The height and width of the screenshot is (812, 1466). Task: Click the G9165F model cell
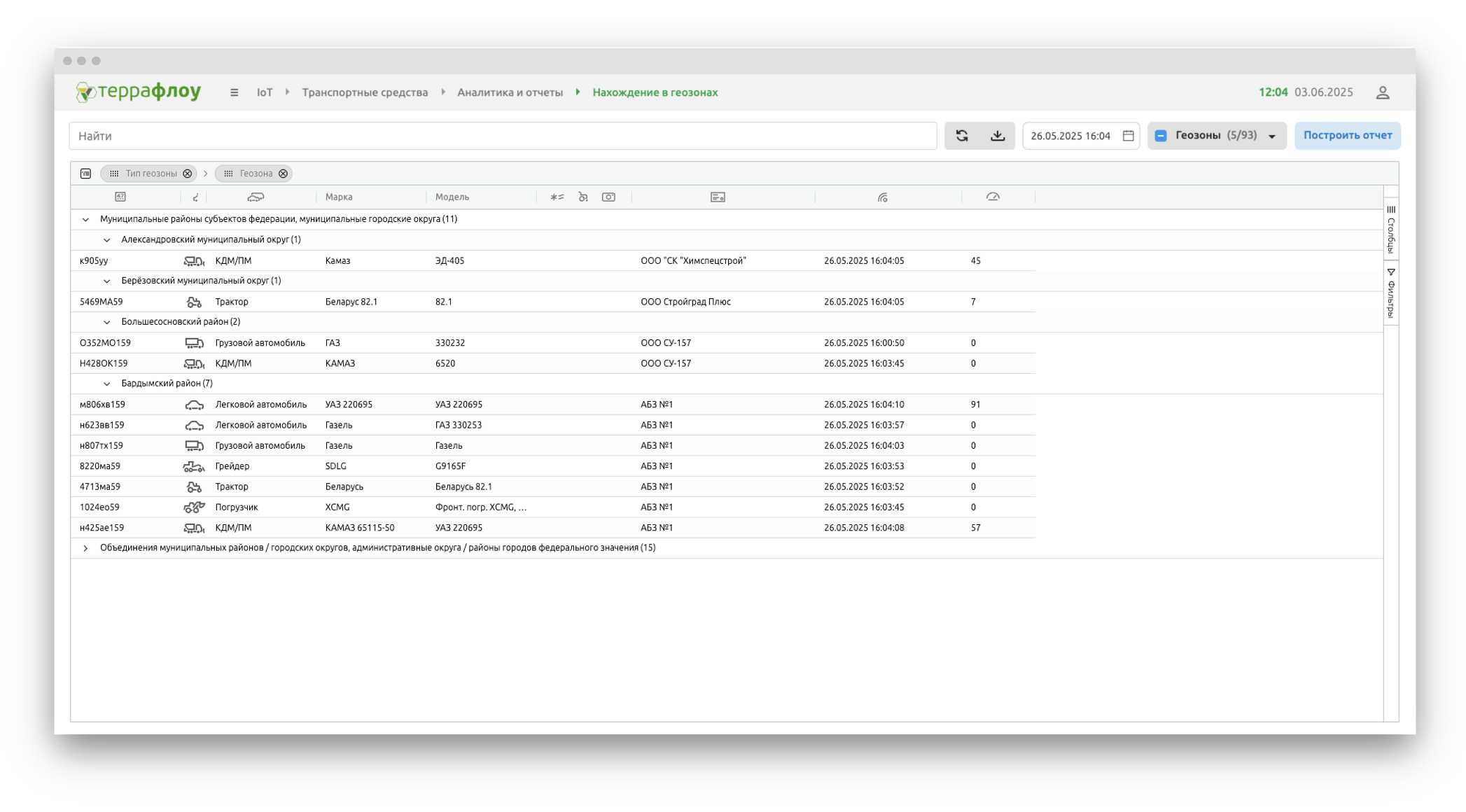450,466
